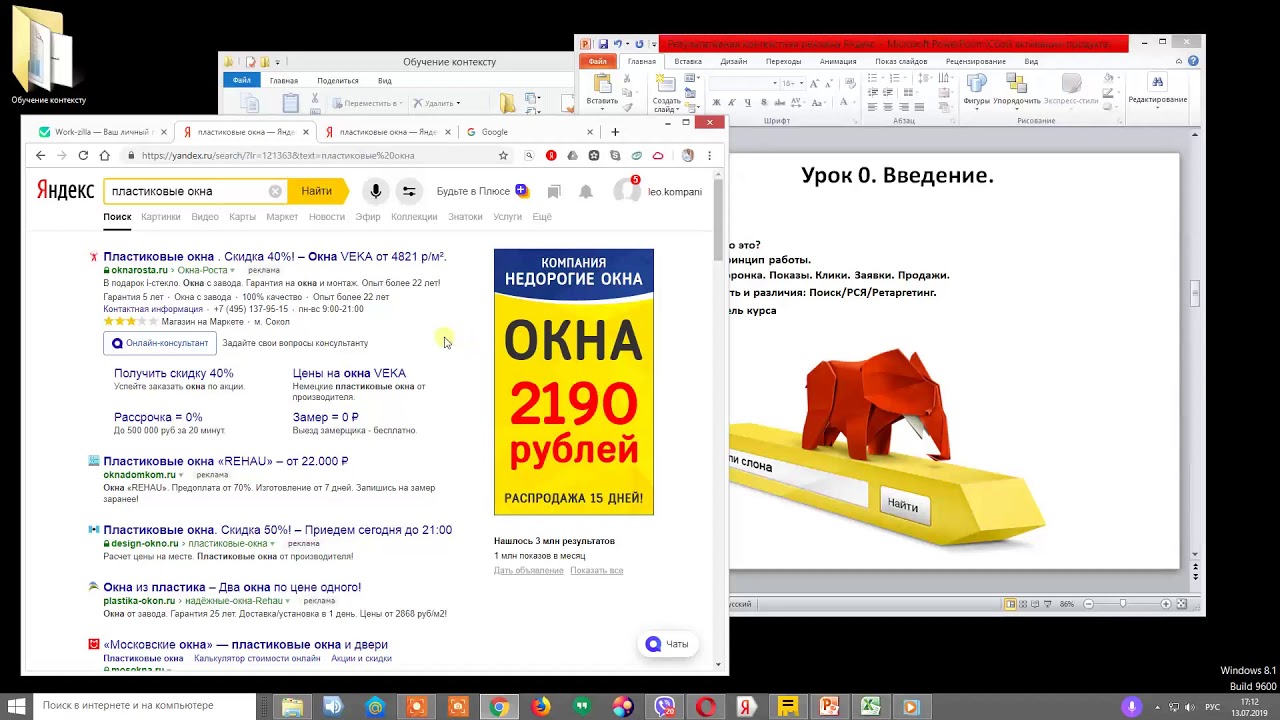Open the Пластиковые окна REHAU ad link
Viewport: 1280px width, 720px height.
pos(225,461)
